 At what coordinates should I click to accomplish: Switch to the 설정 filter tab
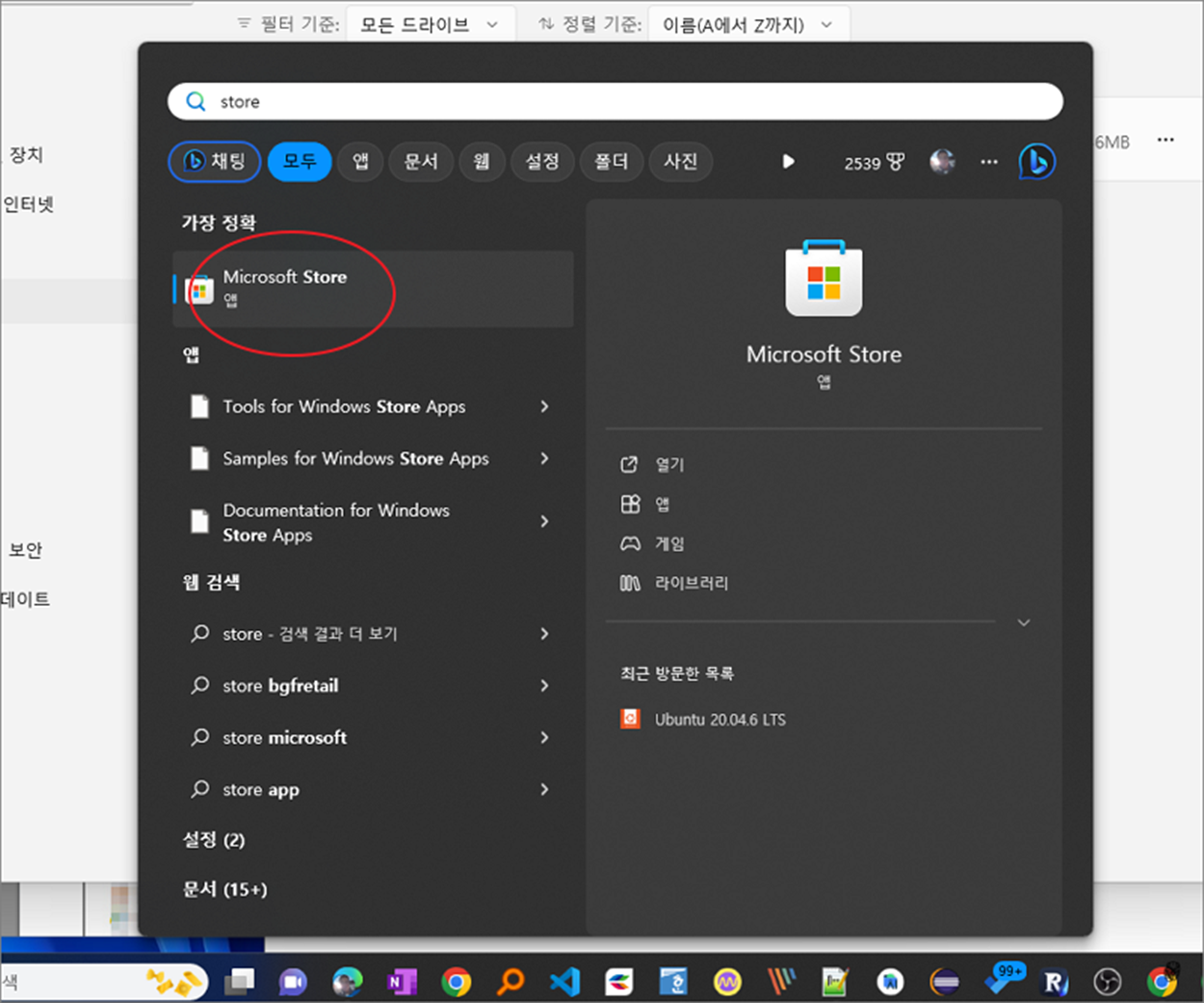click(x=542, y=162)
